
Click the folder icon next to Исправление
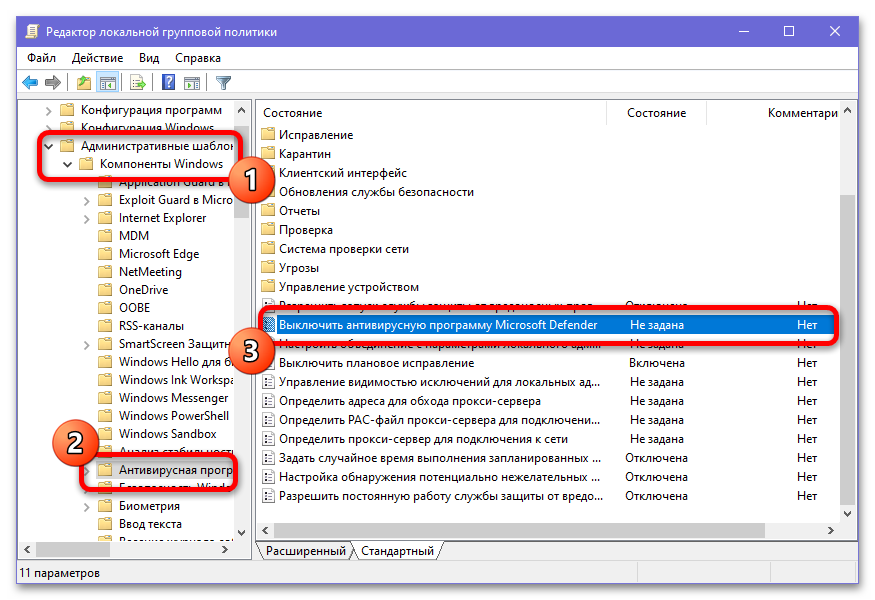(268, 135)
